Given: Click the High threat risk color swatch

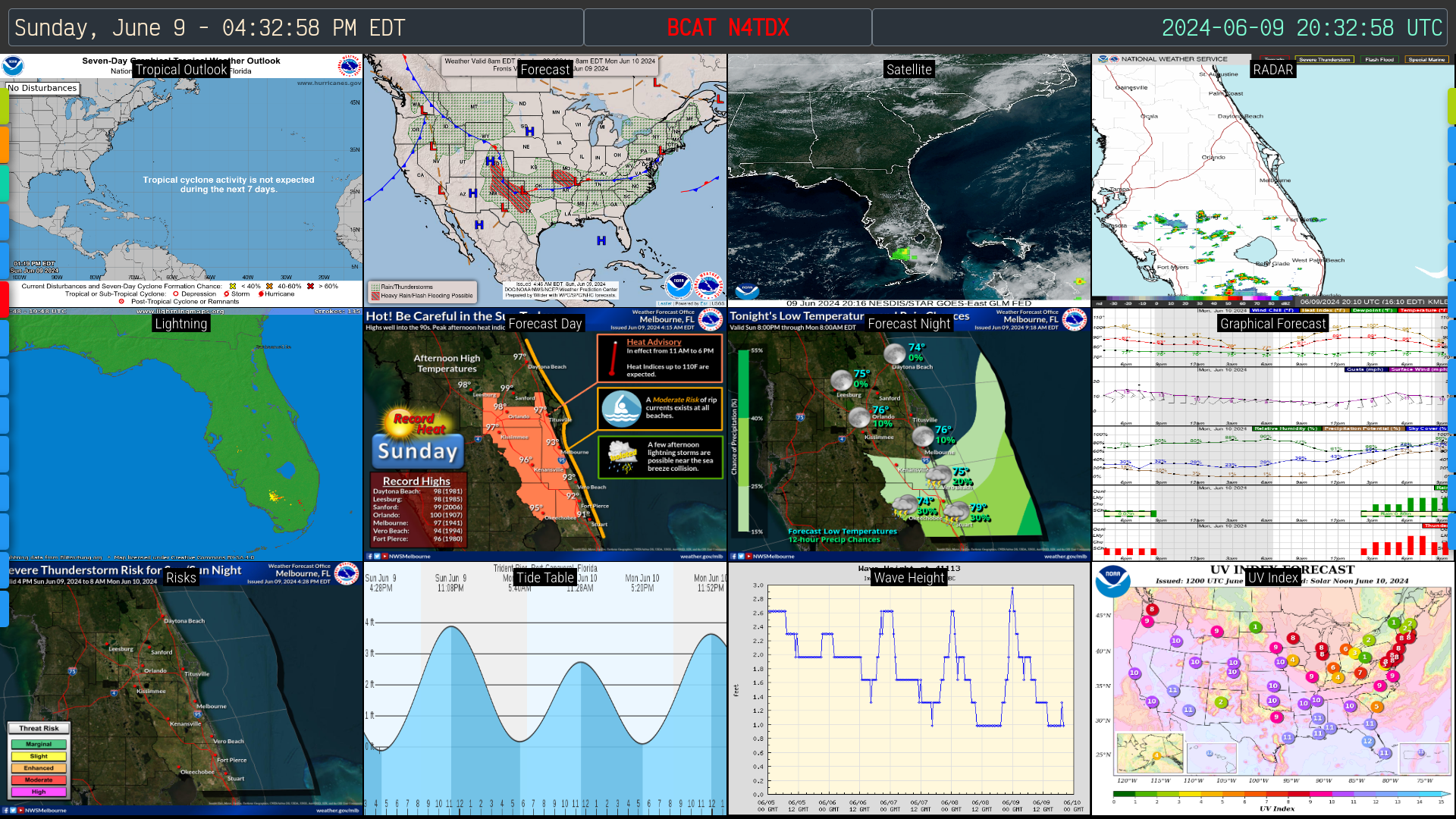Looking at the screenshot, I should [39, 792].
